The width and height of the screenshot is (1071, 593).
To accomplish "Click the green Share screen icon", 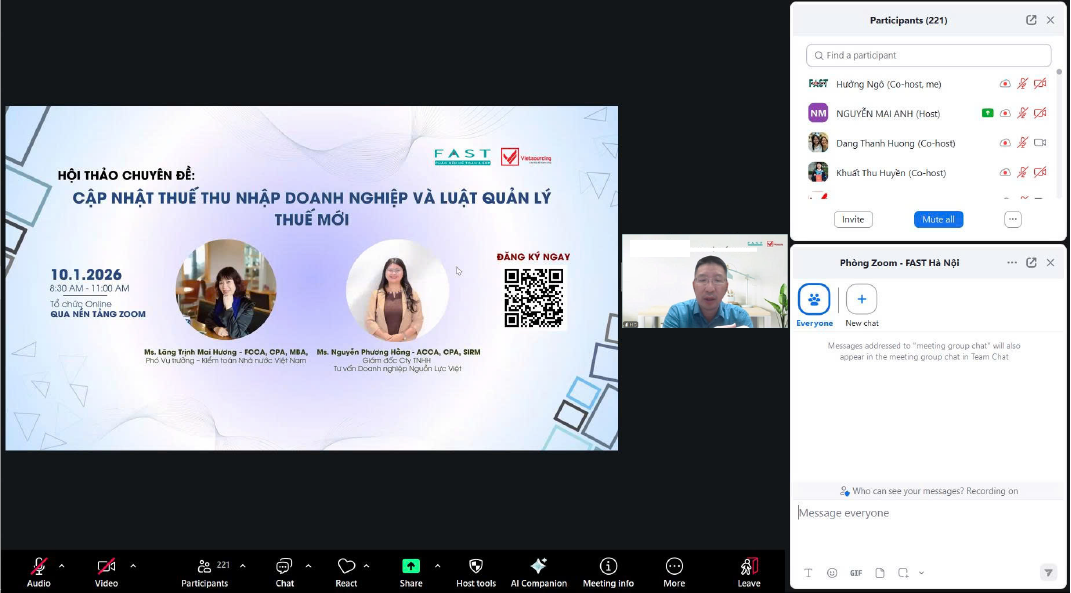I will pyautogui.click(x=410, y=567).
